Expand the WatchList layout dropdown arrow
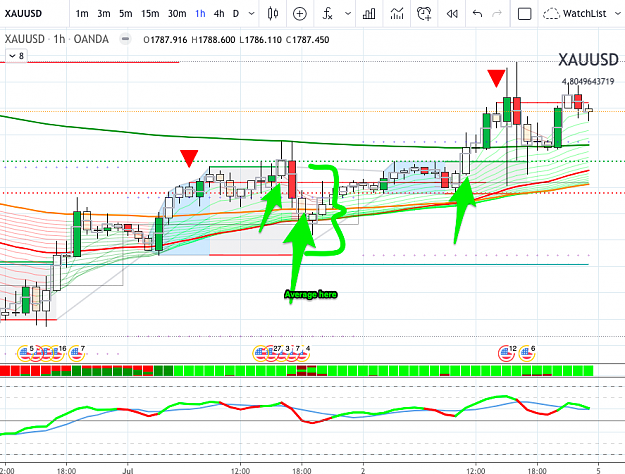The image size is (625, 474). click(617, 14)
